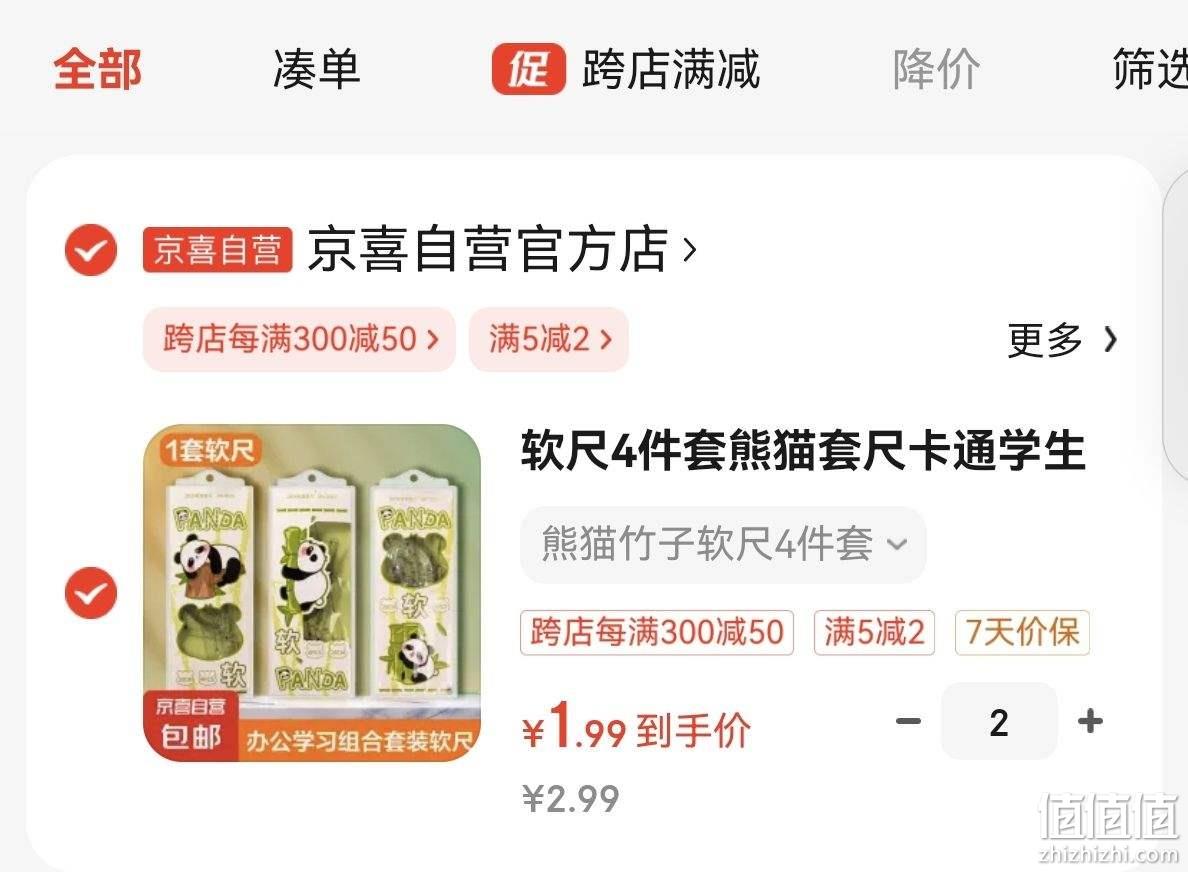This screenshot has height=872, width=1188.
Task: Click the quantity input field showing 2
Action: [x=999, y=721]
